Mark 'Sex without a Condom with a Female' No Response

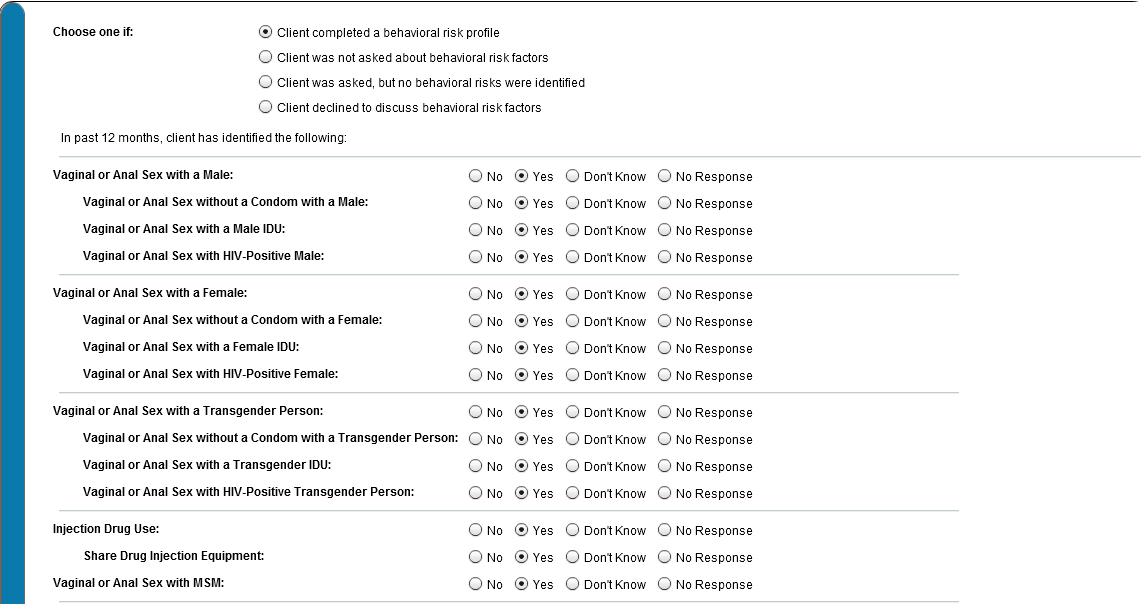pos(664,321)
